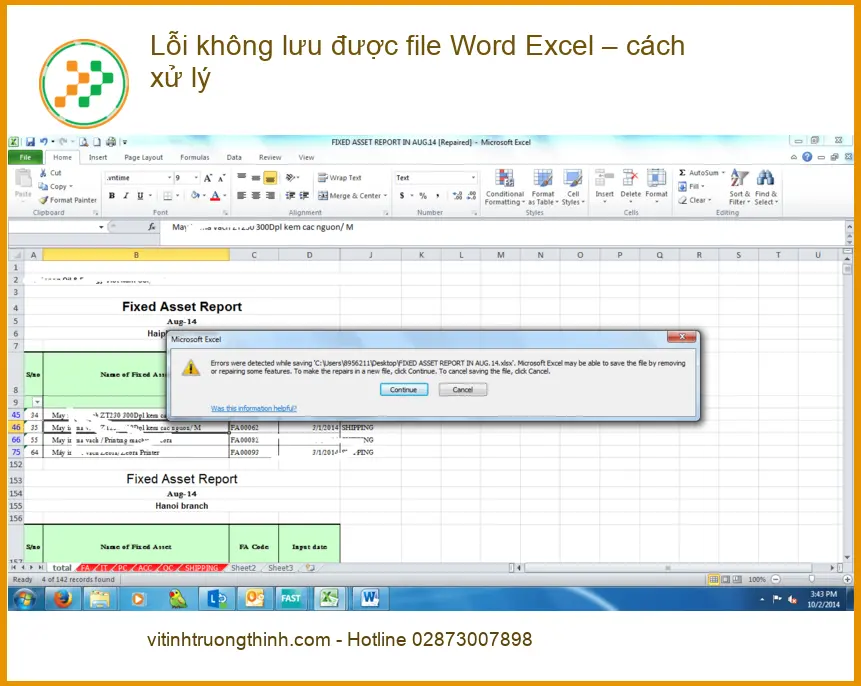861x686 pixels.
Task: Toggle Wrap Text
Action: click(x=340, y=178)
